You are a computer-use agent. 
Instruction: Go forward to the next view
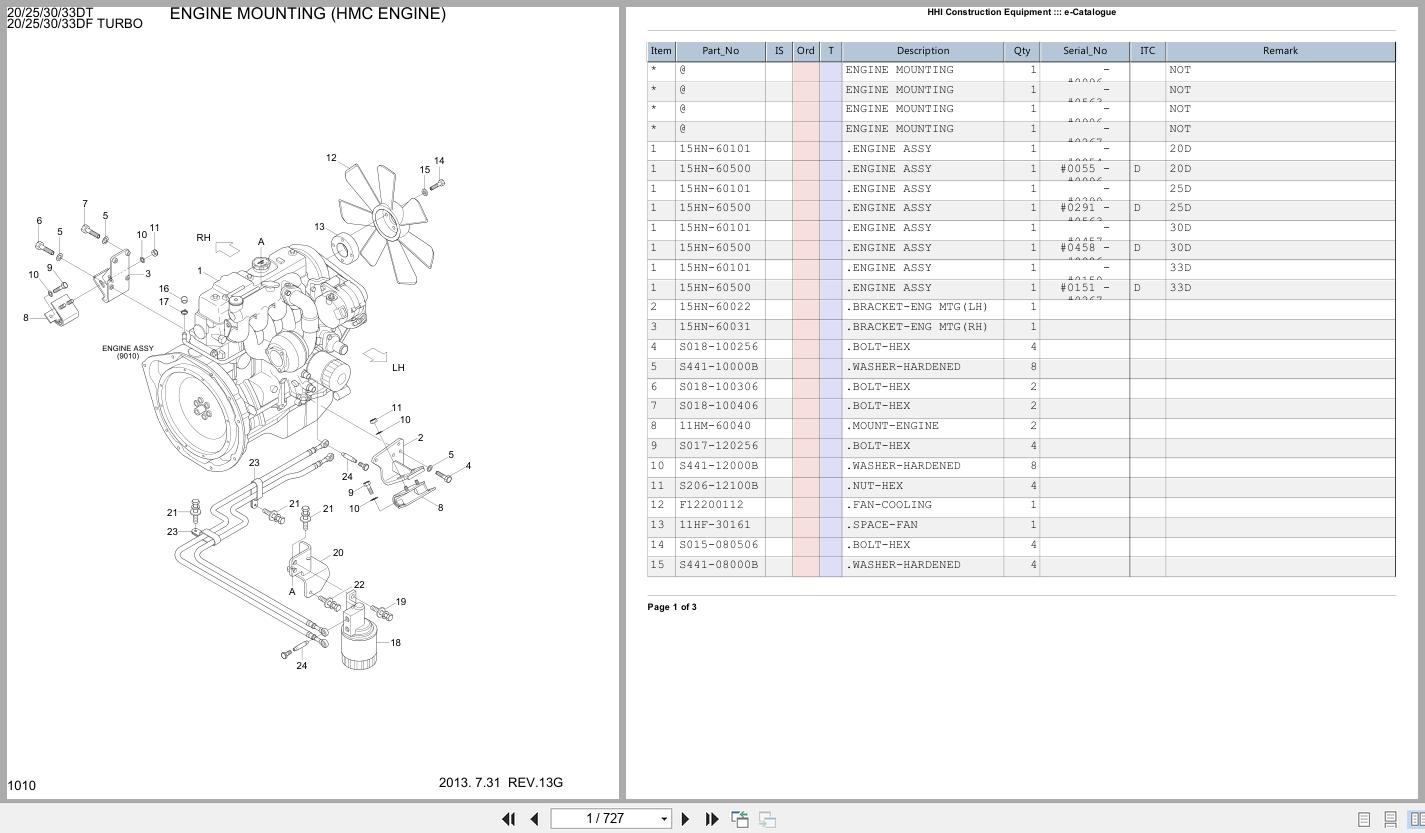(x=768, y=819)
